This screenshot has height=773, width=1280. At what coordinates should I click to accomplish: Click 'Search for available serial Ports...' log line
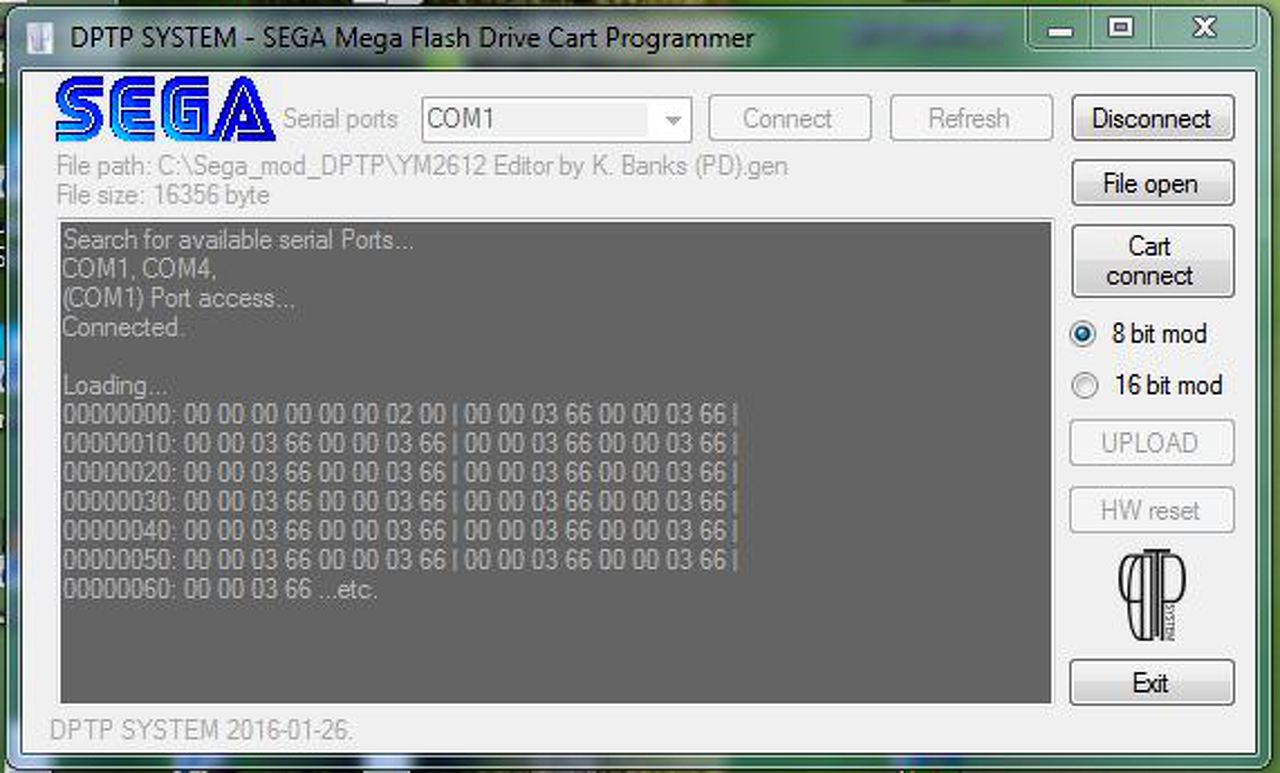click(x=238, y=240)
